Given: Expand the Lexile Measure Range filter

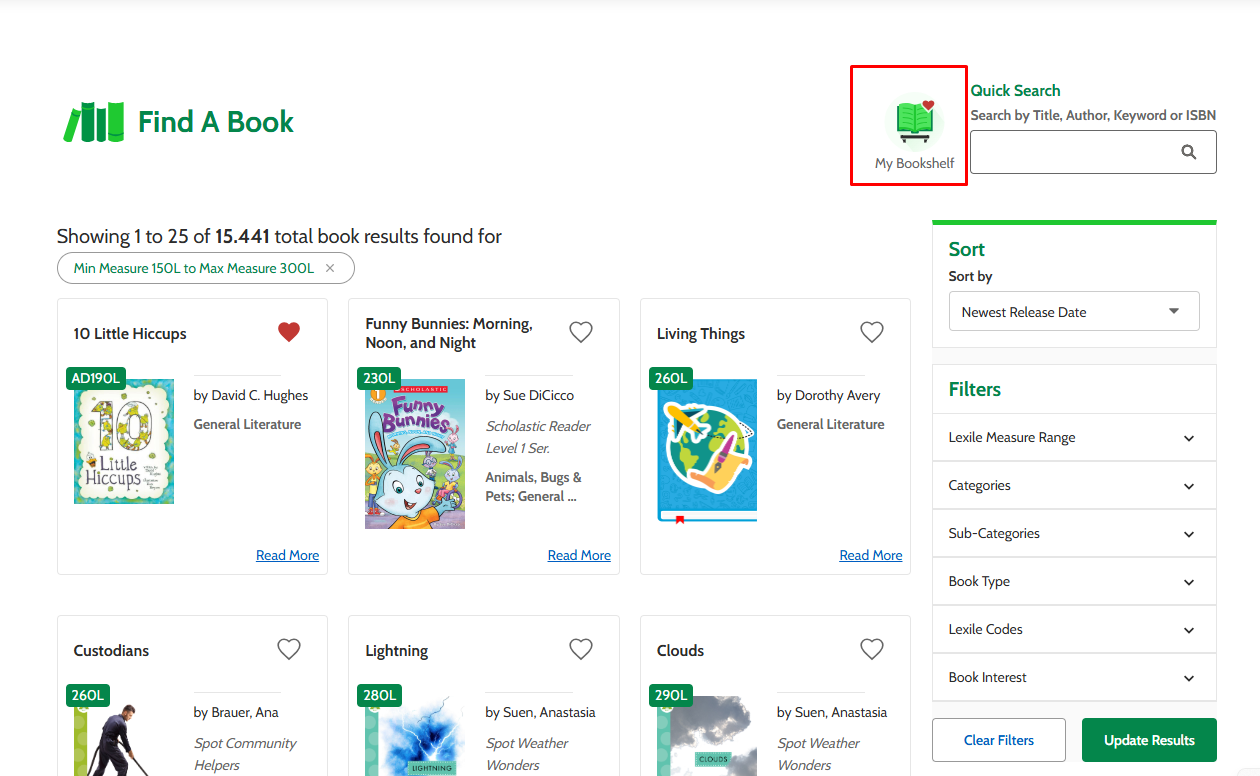Looking at the screenshot, I should coord(1074,437).
